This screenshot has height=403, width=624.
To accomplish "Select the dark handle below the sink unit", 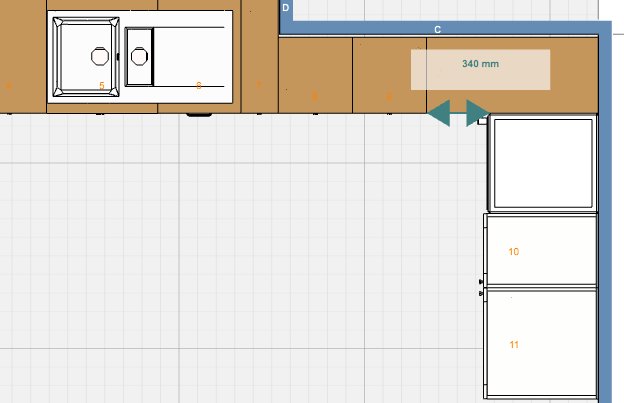I will click(x=199, y=115).
